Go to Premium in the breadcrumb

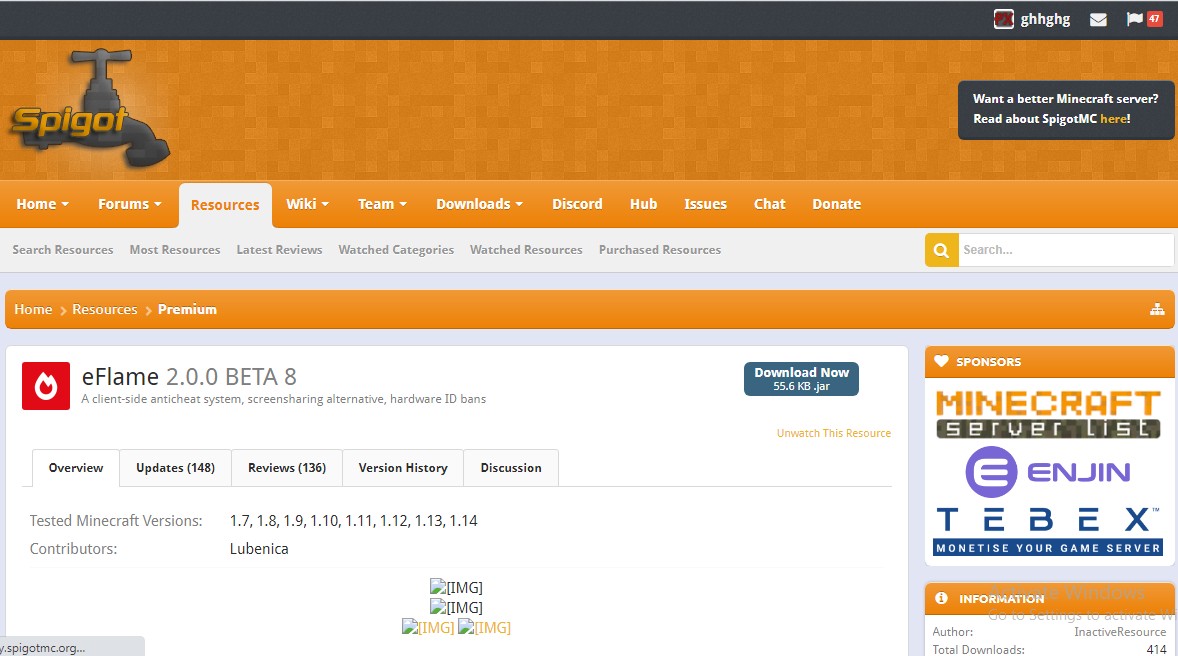click(187, 310)
